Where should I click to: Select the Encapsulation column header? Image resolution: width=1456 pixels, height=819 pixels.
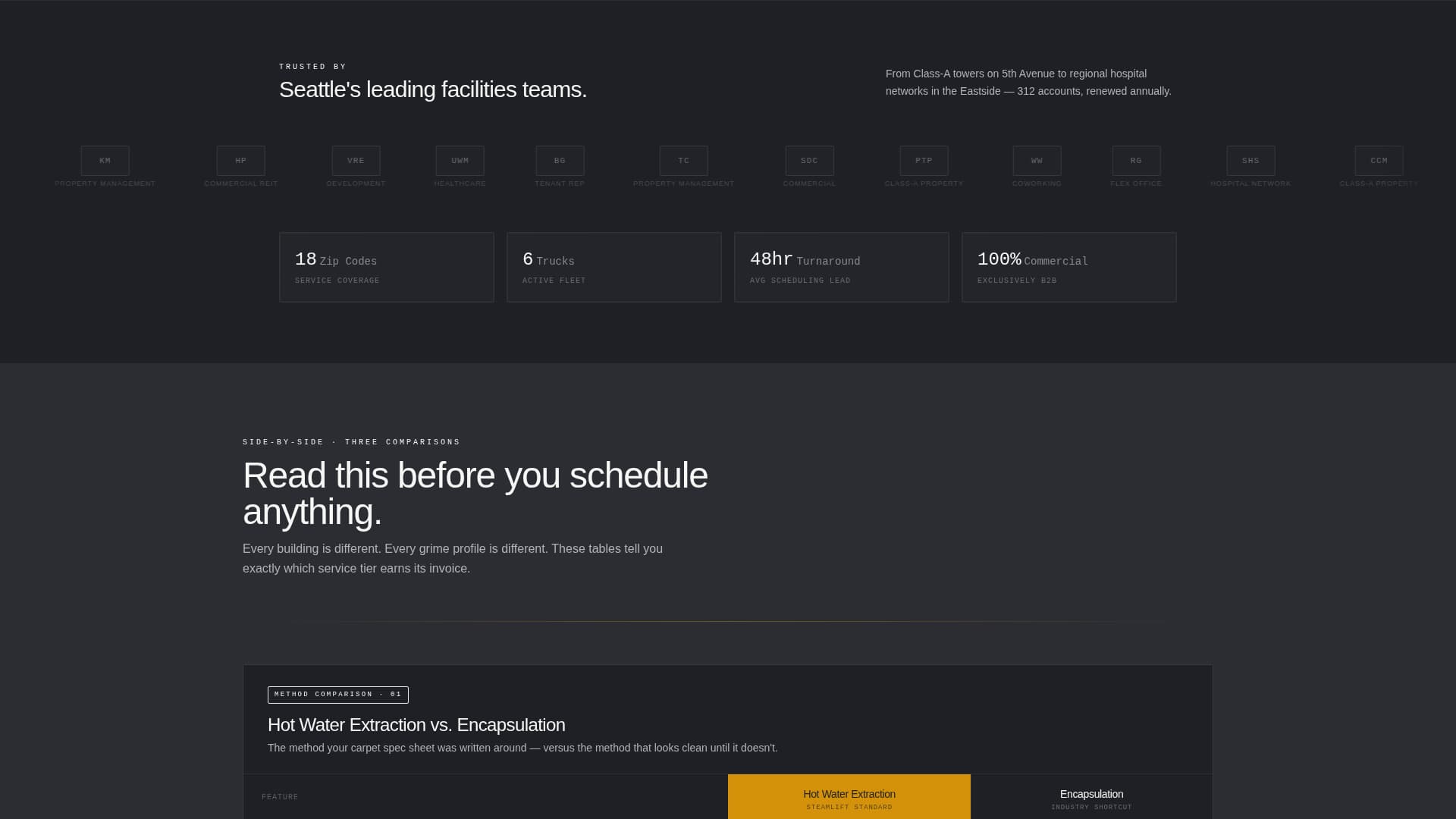[x=1092, y=796]
